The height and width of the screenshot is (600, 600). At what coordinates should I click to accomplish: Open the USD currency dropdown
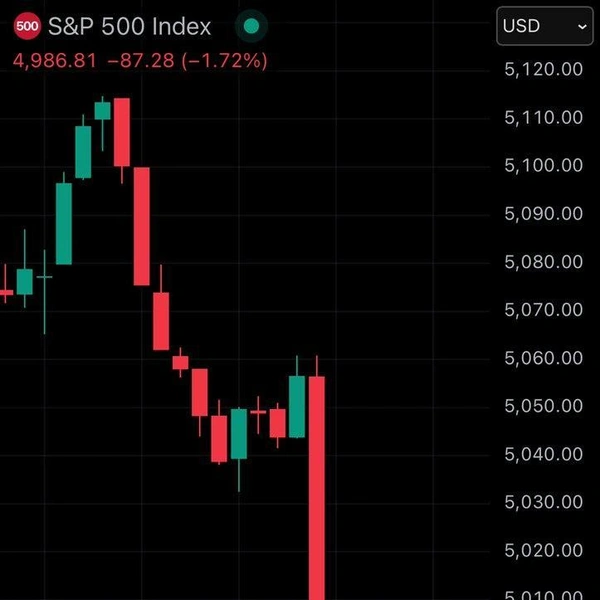(x=543, y=26)
